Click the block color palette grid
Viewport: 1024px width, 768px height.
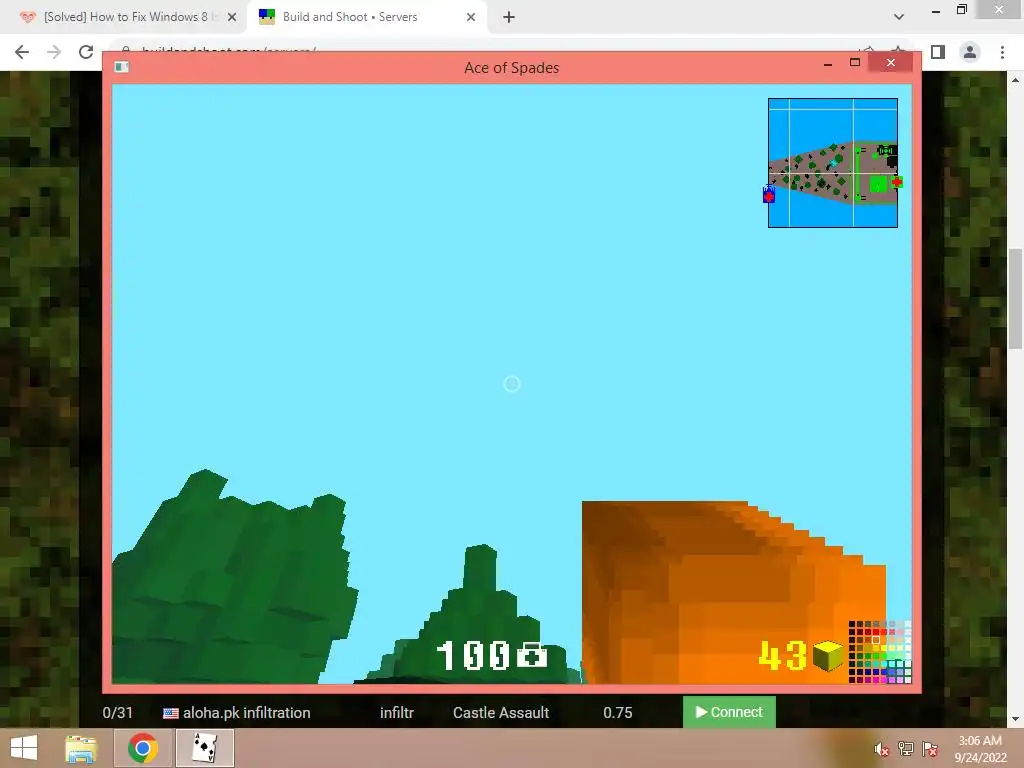pos(880,652)
